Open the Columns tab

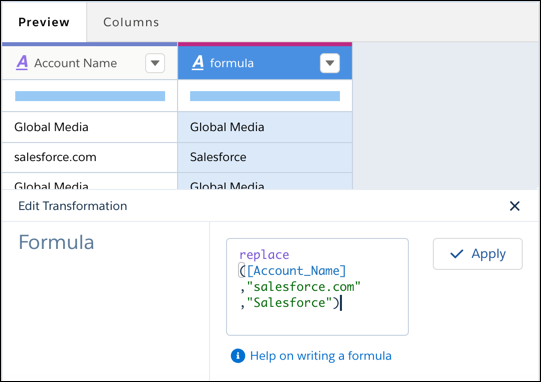click(131, 22)
